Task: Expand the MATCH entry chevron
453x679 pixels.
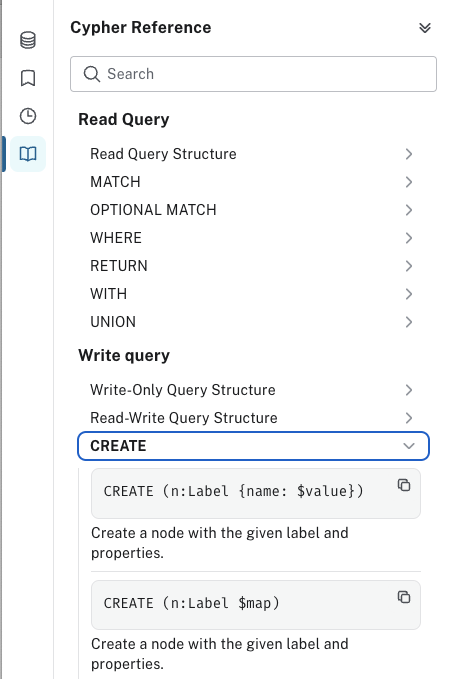Action: 408,182
